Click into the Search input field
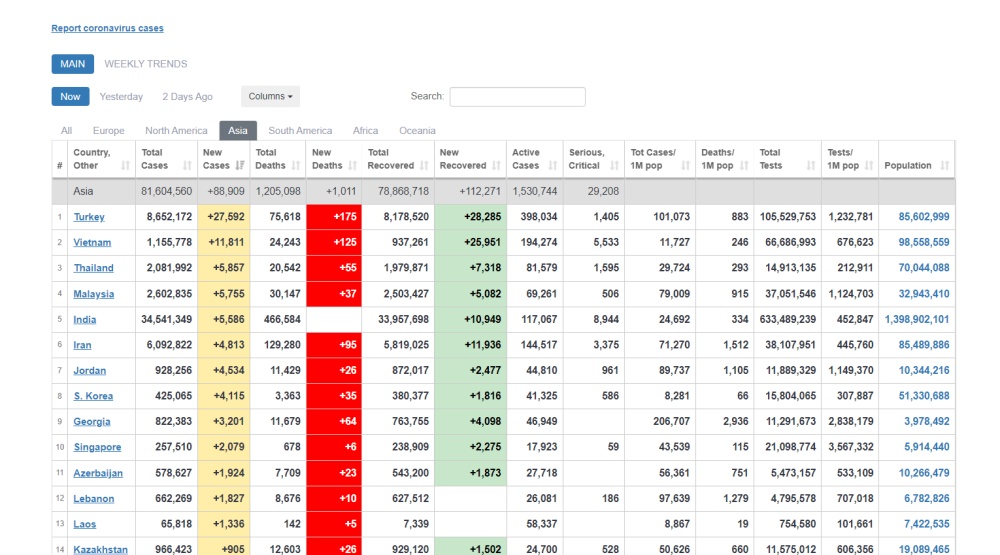This screenshot has height=555, width=1000. (517, 97)
